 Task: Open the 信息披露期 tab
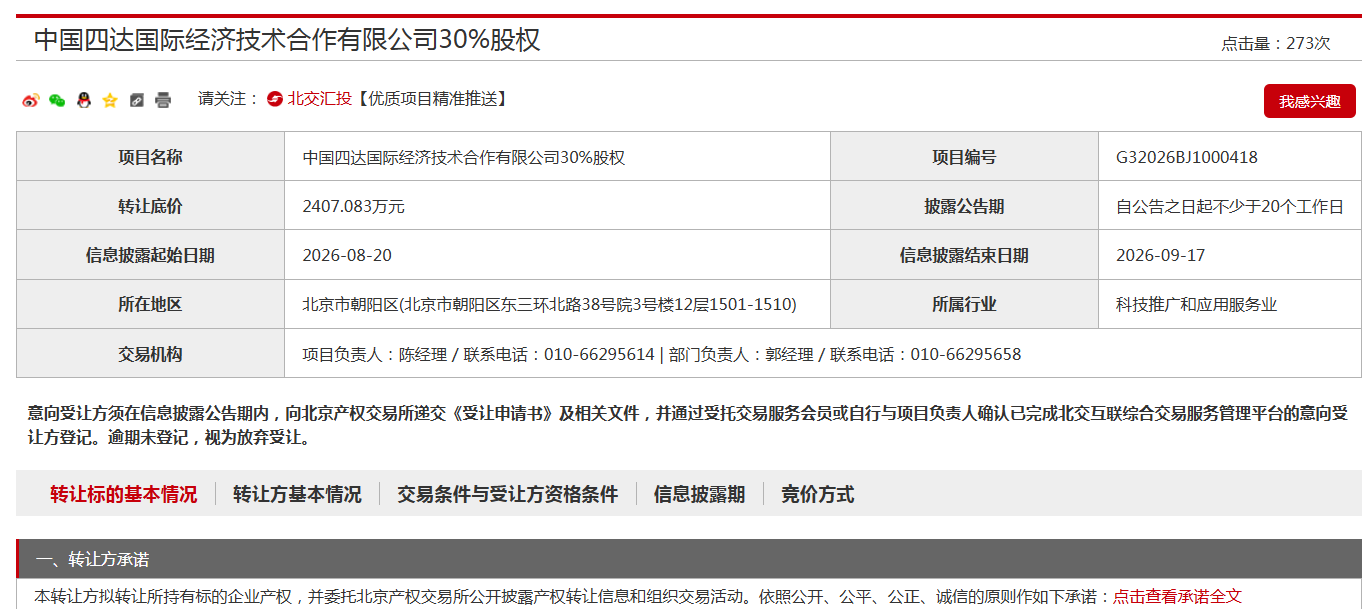[699, 494]
